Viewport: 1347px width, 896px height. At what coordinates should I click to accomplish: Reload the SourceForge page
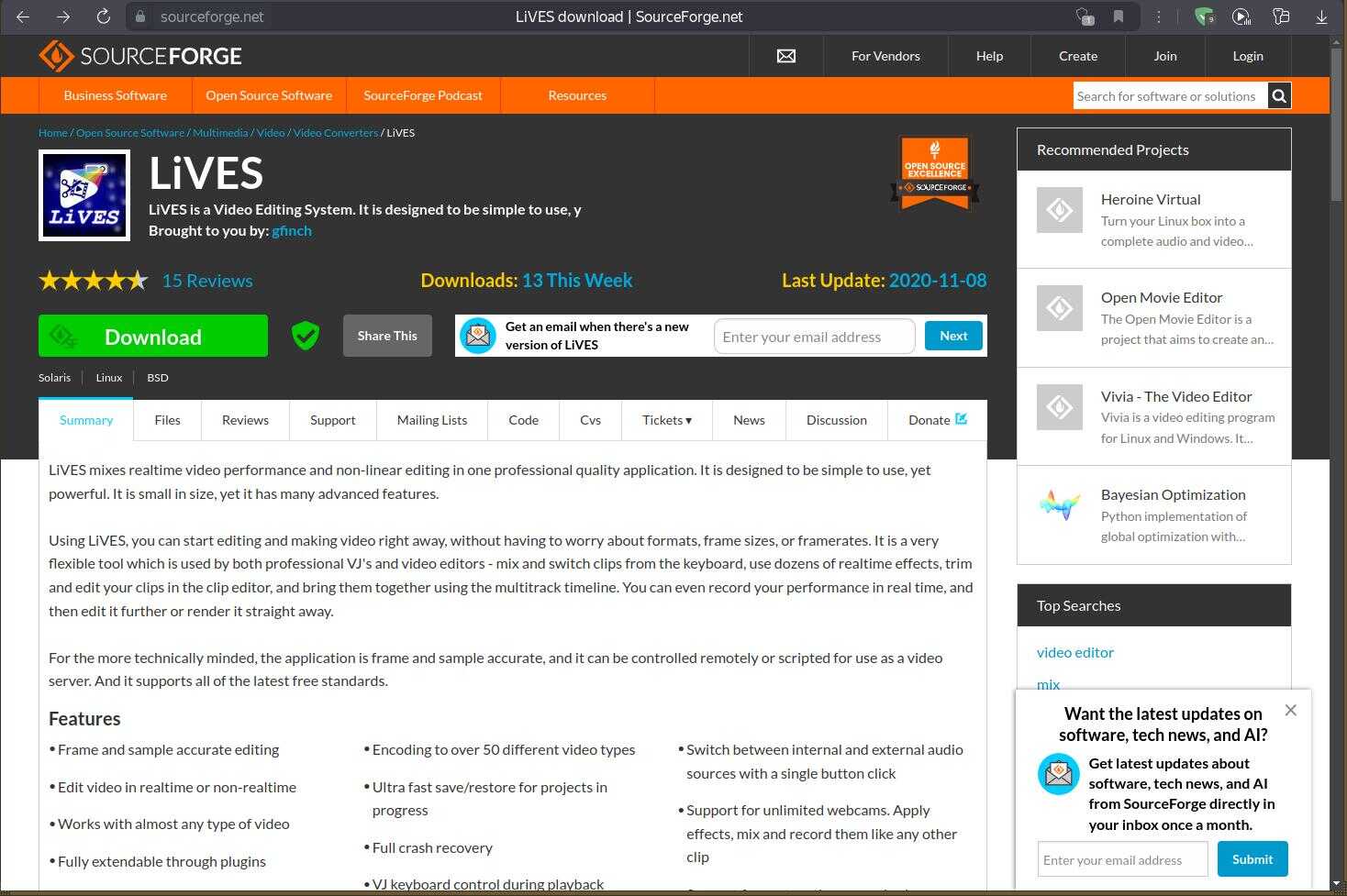pyautogui.click(x=103, y=17)
